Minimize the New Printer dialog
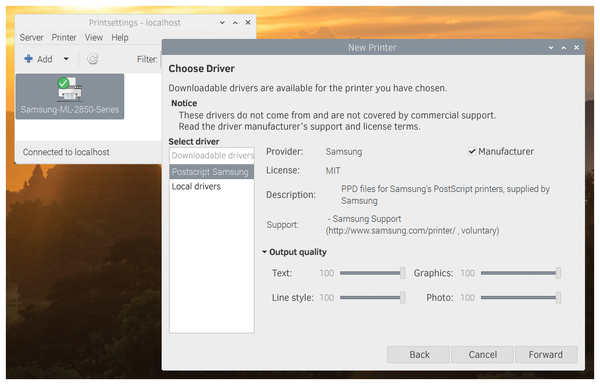 pos(551,47)
